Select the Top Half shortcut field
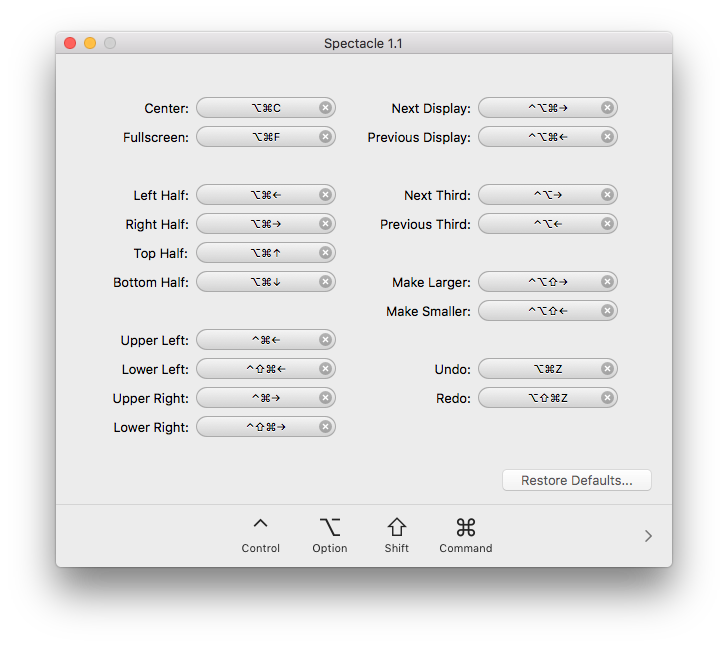 (266, 253)
